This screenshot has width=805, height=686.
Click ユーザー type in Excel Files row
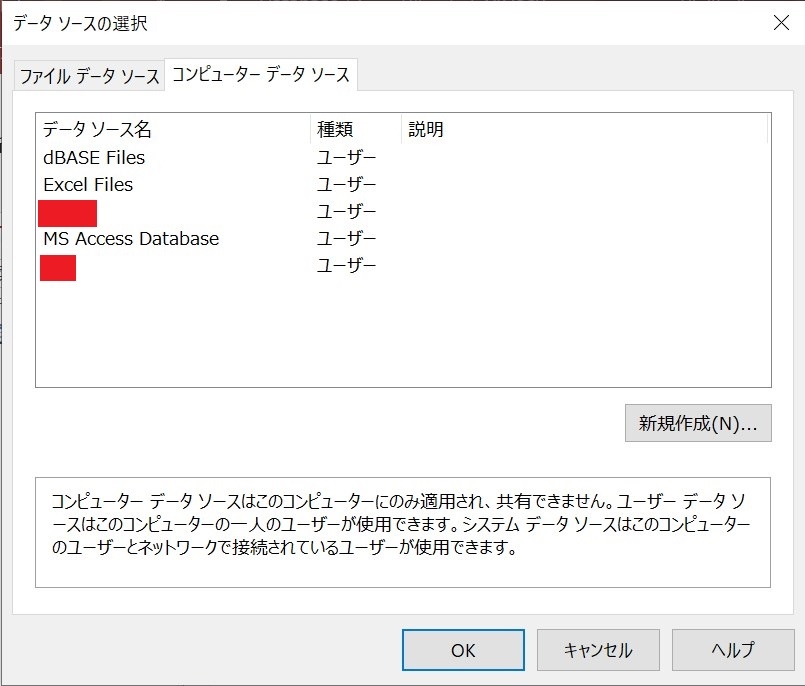coord(347,185)
